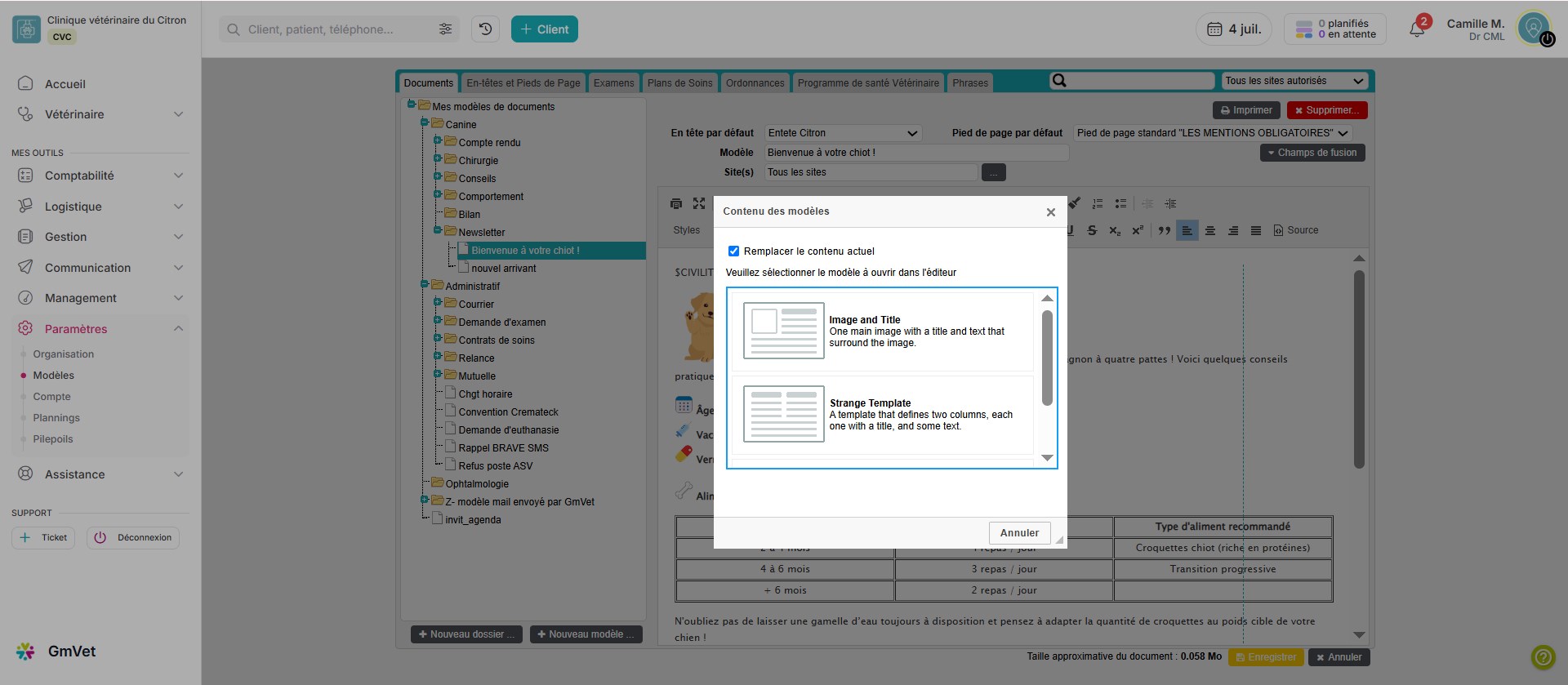Open the help question mark icon

point(1543,656)
